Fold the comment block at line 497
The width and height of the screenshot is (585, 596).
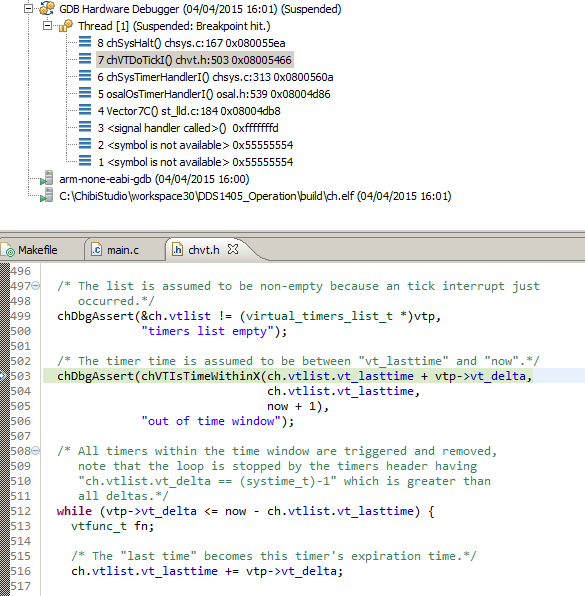[35, 286]
